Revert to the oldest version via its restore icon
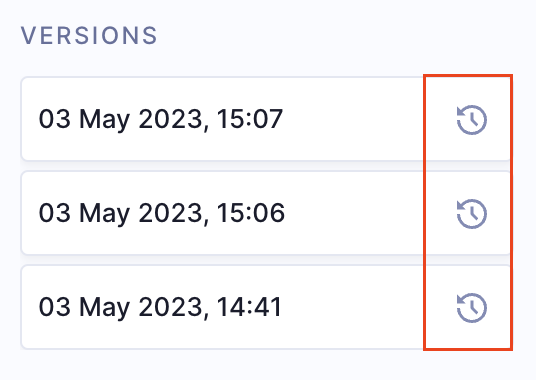Viewport: 536px width, 380px height. [472, 308]
